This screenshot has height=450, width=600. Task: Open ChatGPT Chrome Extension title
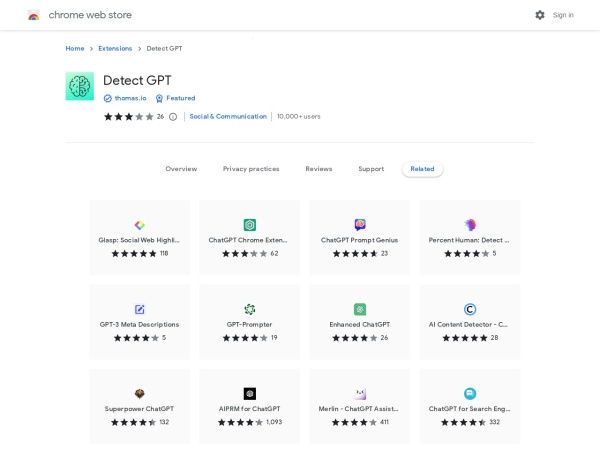(x=248, y=240)
